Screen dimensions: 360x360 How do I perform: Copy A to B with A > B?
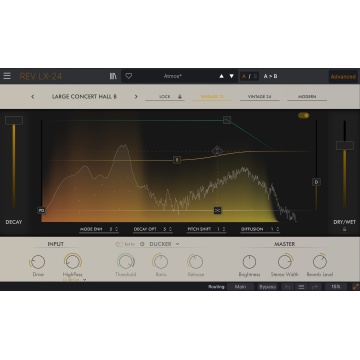[x=270, y=76]
